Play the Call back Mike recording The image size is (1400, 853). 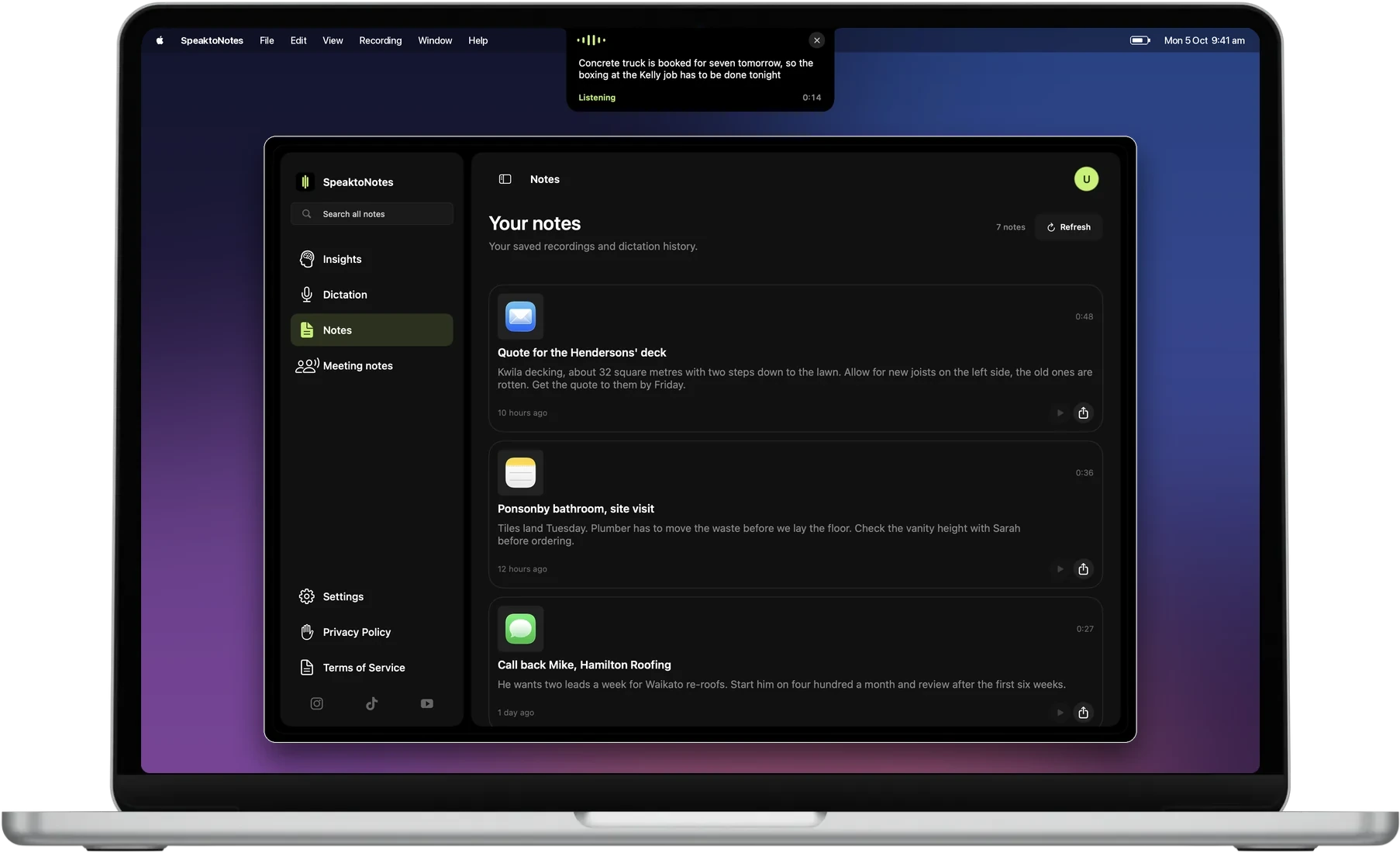pos(1060,713)
